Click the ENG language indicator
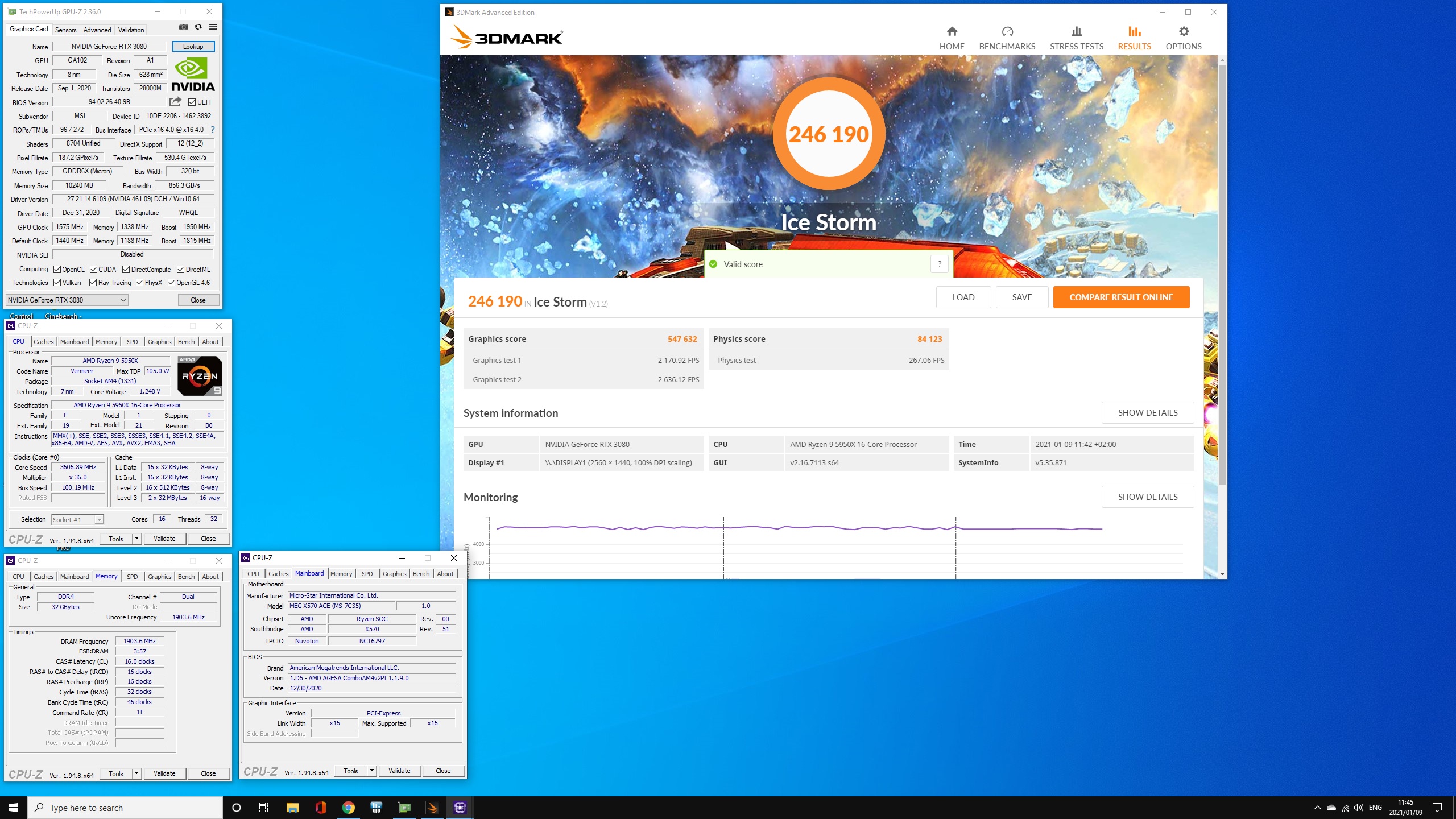Image resolution: width=1456 pixels, height=819 pixels. click(1375, 808)
